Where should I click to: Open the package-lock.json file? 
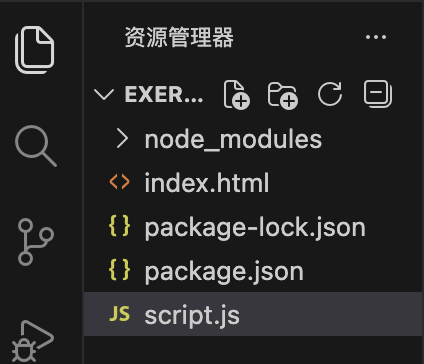(253, 227)
